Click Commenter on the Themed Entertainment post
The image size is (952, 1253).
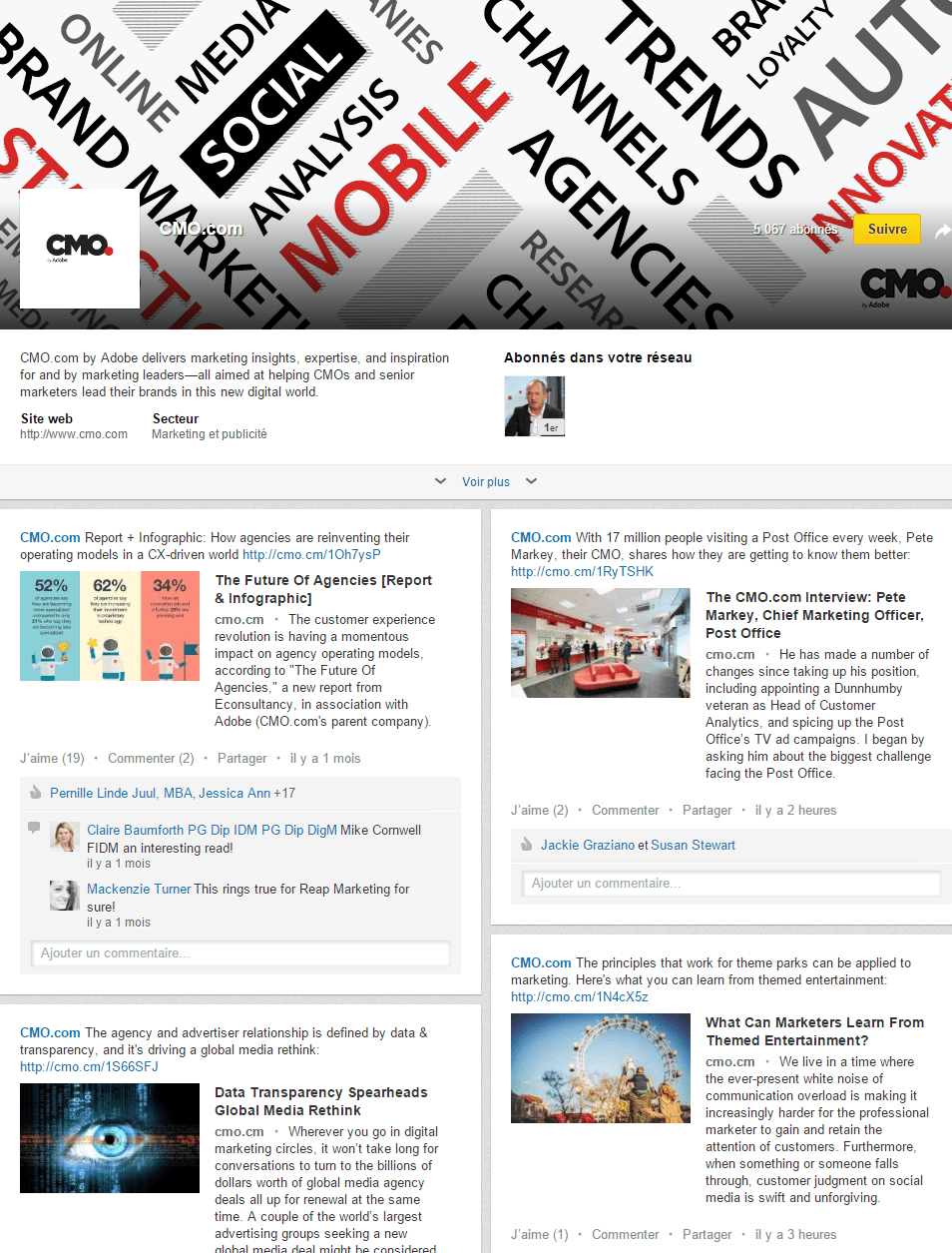pos(625,1235)
